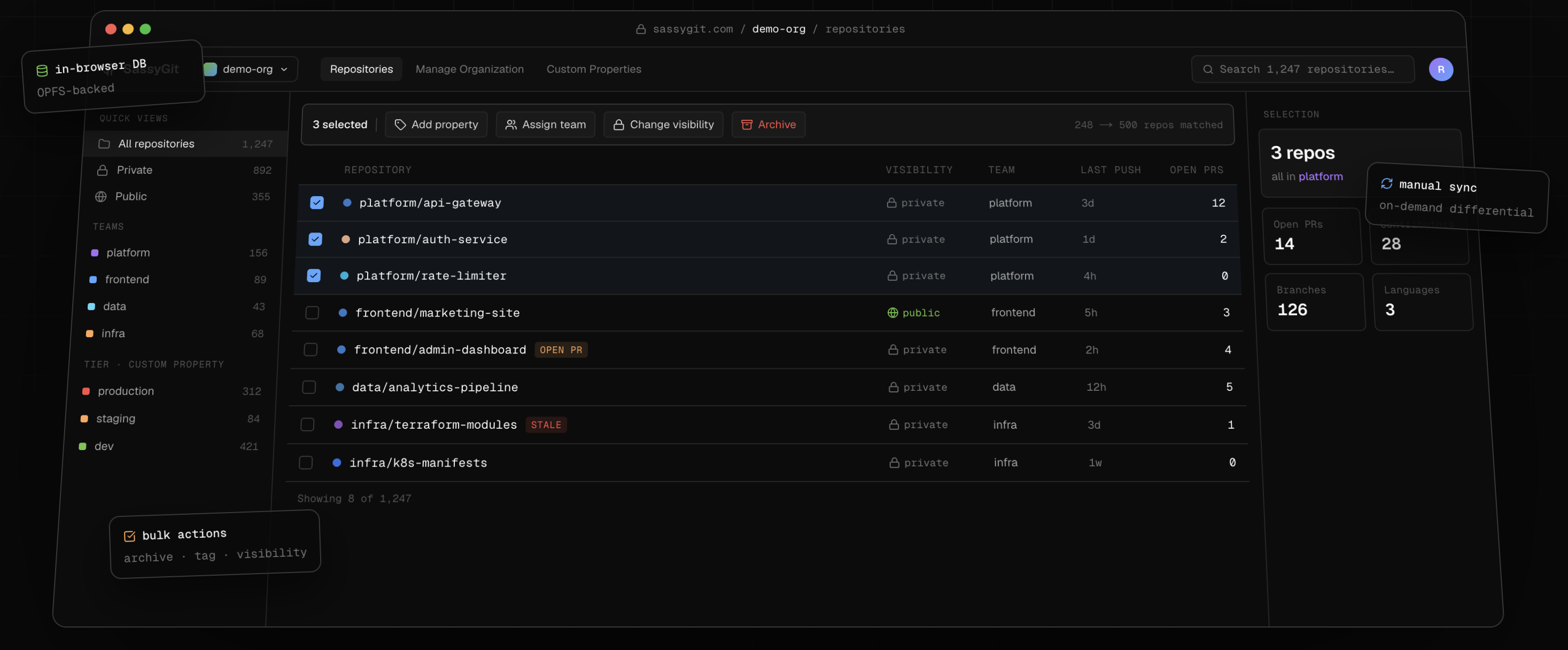Click Change visibility button

tap(663, 125)
